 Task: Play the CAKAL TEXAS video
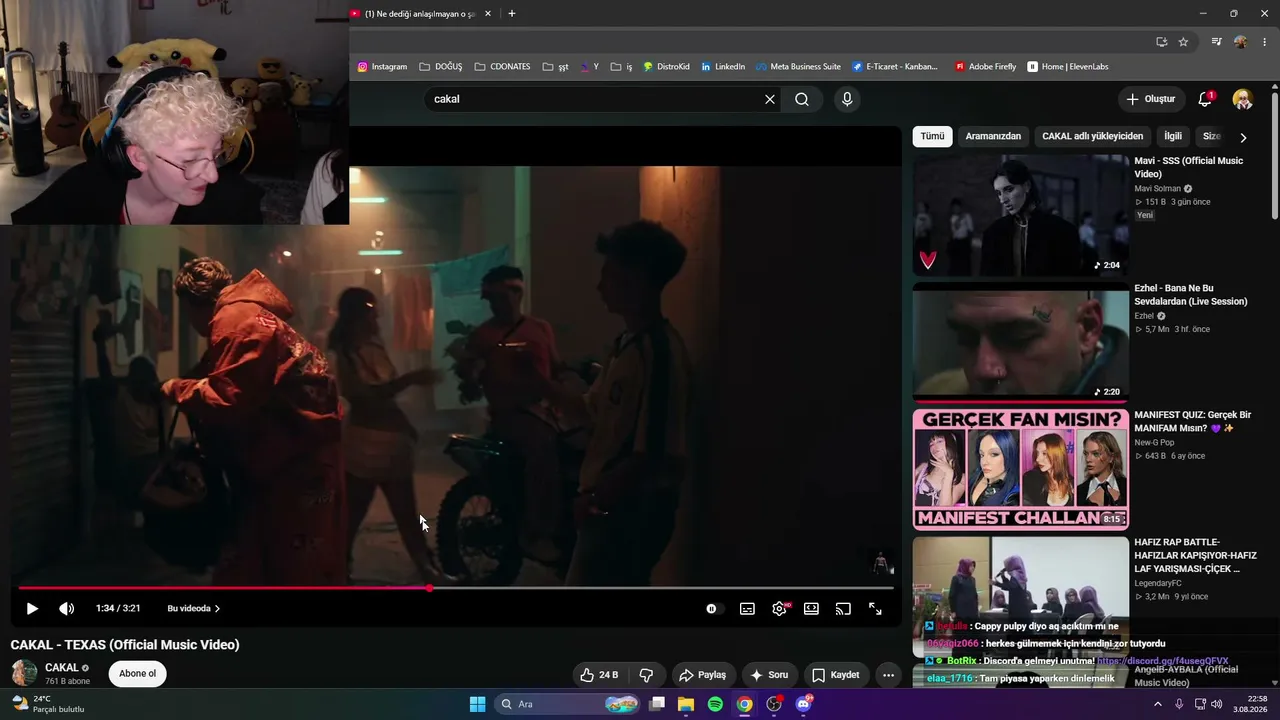[32, 608]
